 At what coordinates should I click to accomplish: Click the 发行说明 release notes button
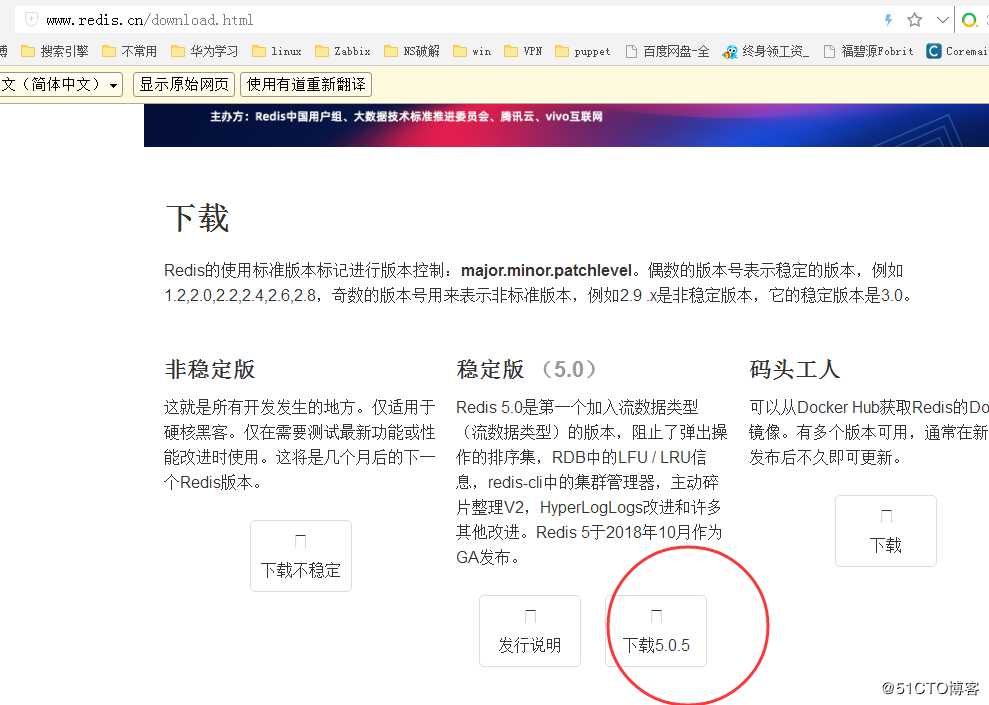pyautogui.click(x=530, y=631)
